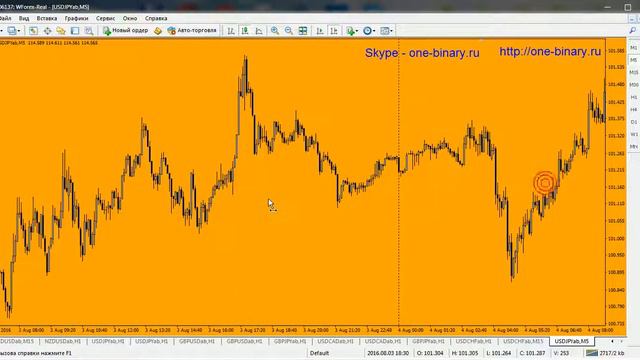Click the Default profile status entry
640x360 pixels.
point(319,353)
